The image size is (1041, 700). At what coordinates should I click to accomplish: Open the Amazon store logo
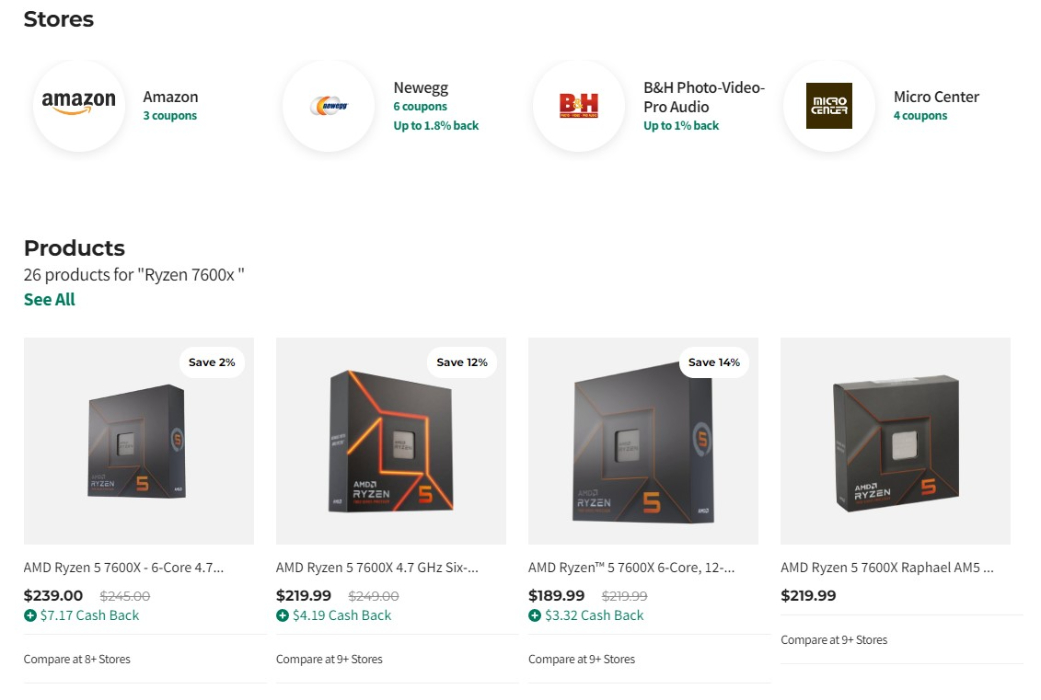click(78, 101)
